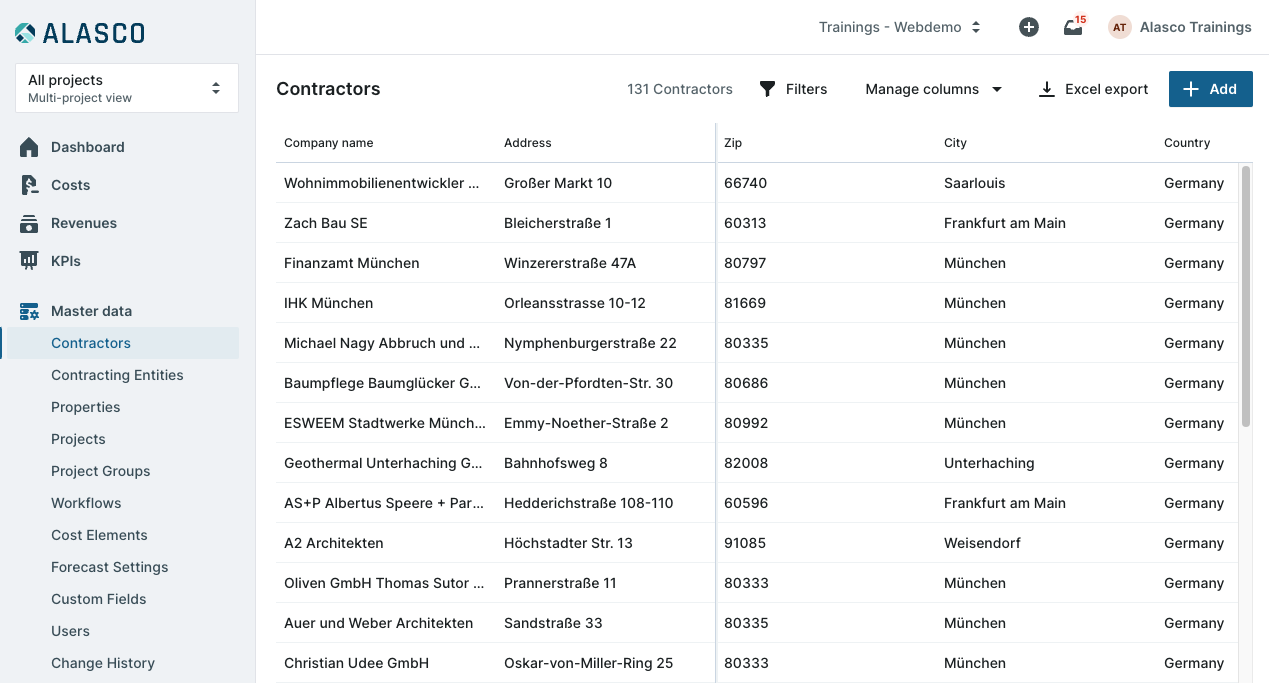Screen dimensions: 1269x683
Task: Open Workflows page
Action: [86, 503]
